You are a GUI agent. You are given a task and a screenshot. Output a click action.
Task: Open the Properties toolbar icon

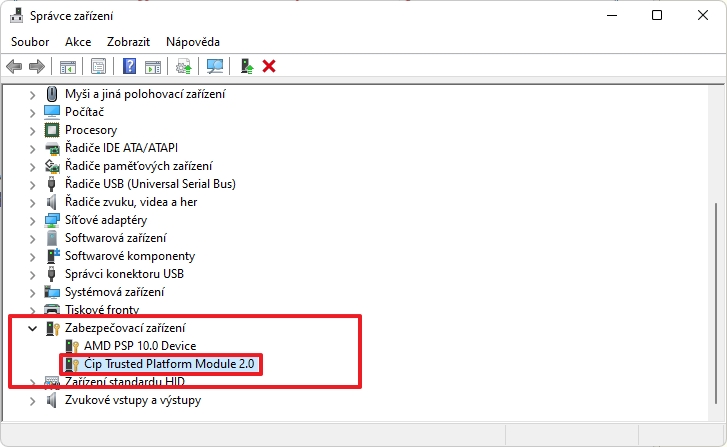pos(98,66)
